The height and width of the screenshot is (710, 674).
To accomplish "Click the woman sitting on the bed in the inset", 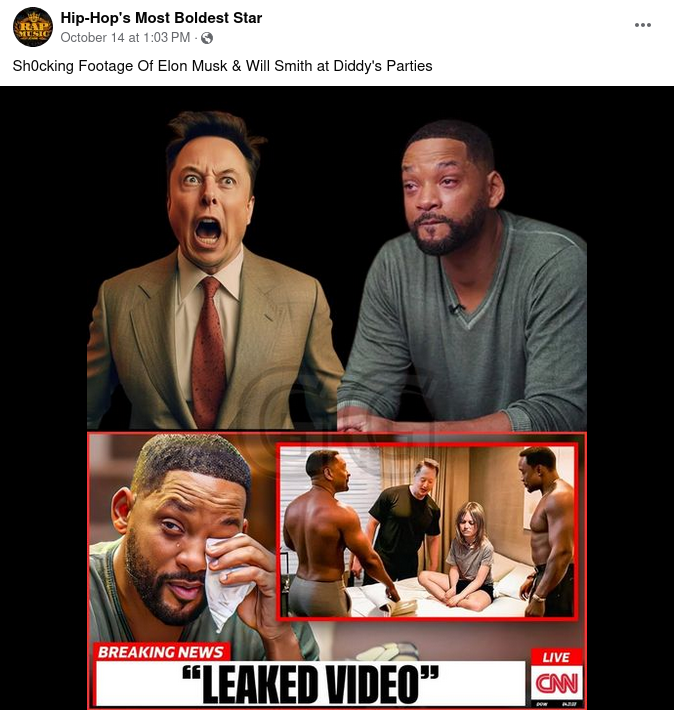I will pos(460,557).
